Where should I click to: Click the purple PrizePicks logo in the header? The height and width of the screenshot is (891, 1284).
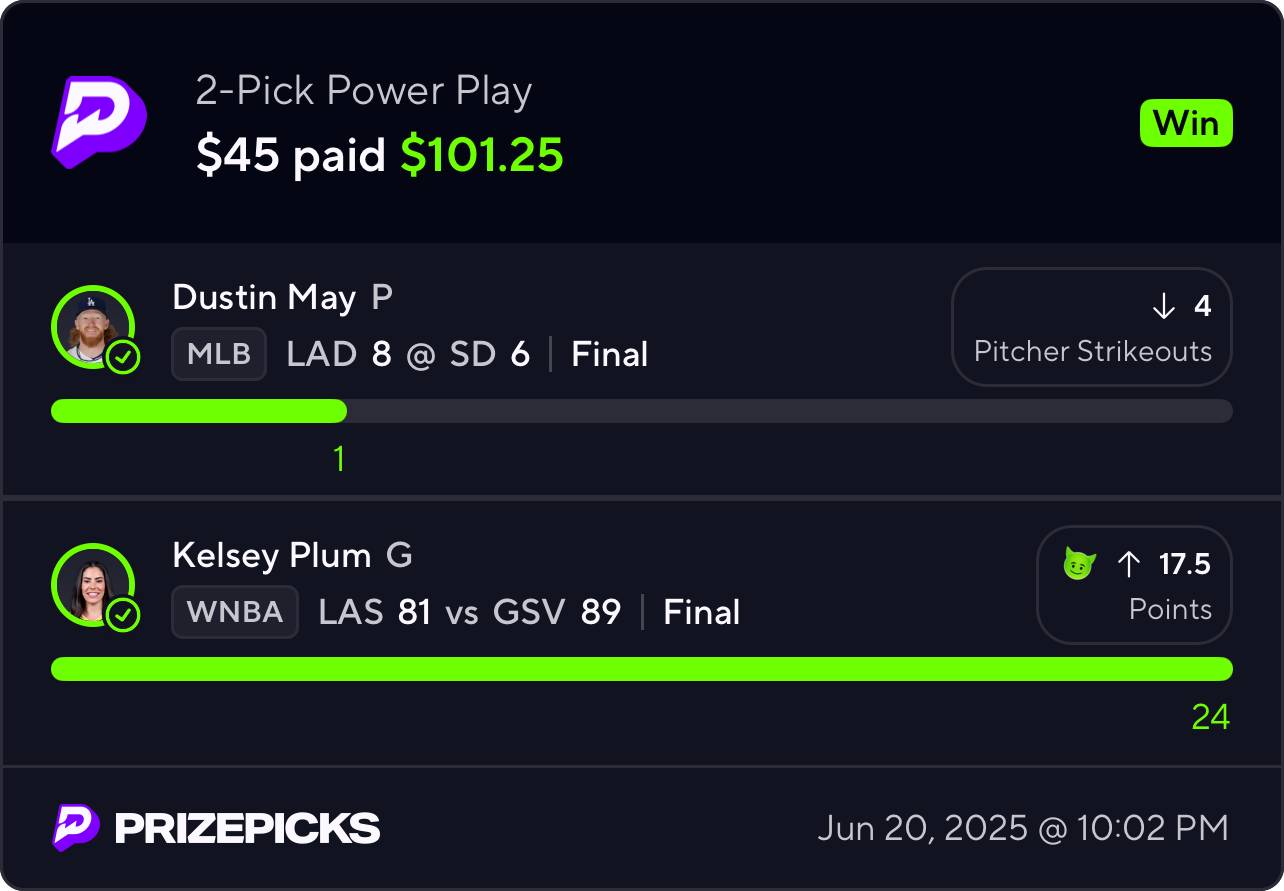(x=99, y=122)
